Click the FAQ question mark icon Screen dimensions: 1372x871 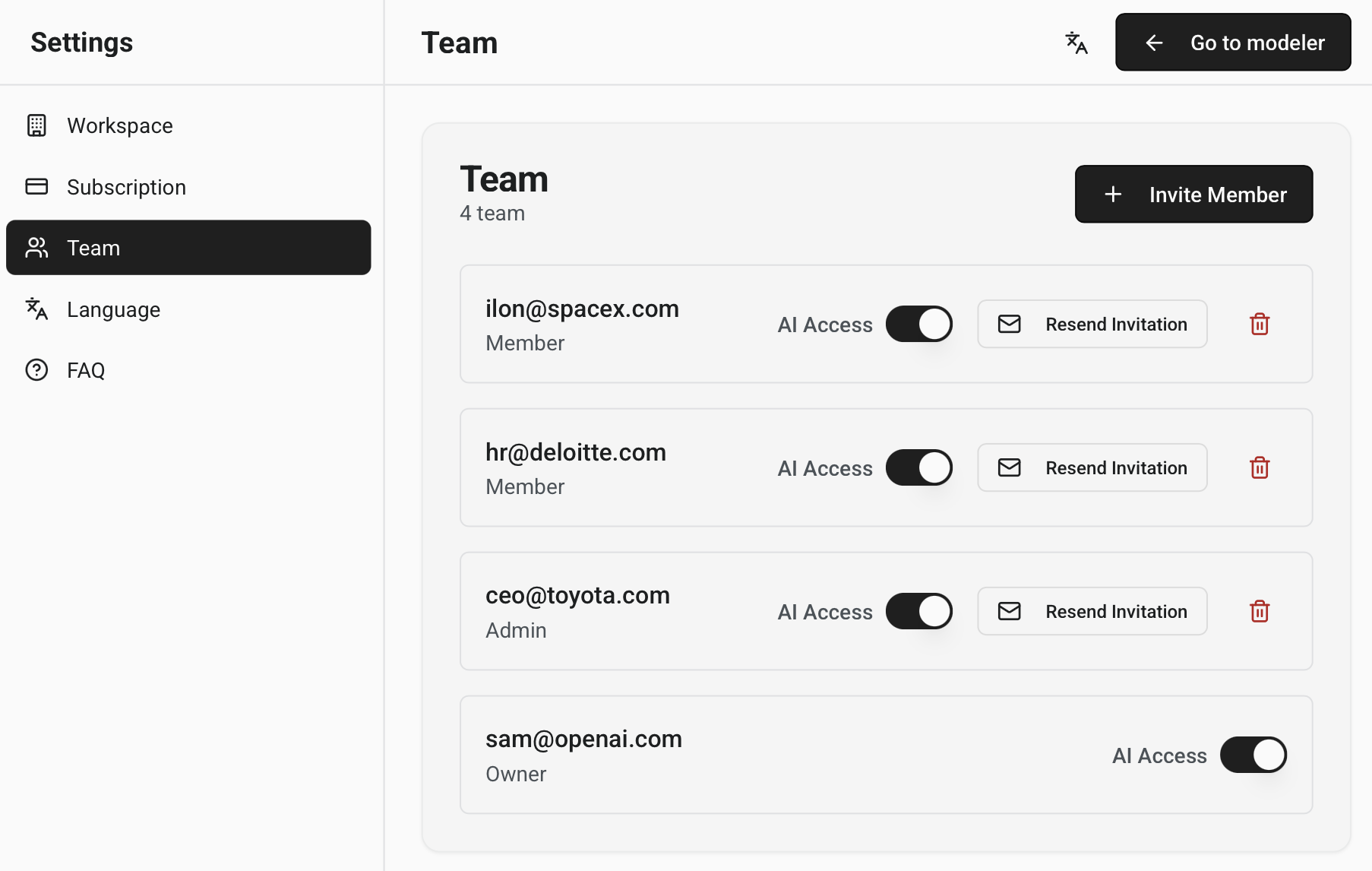click(36, 370)
